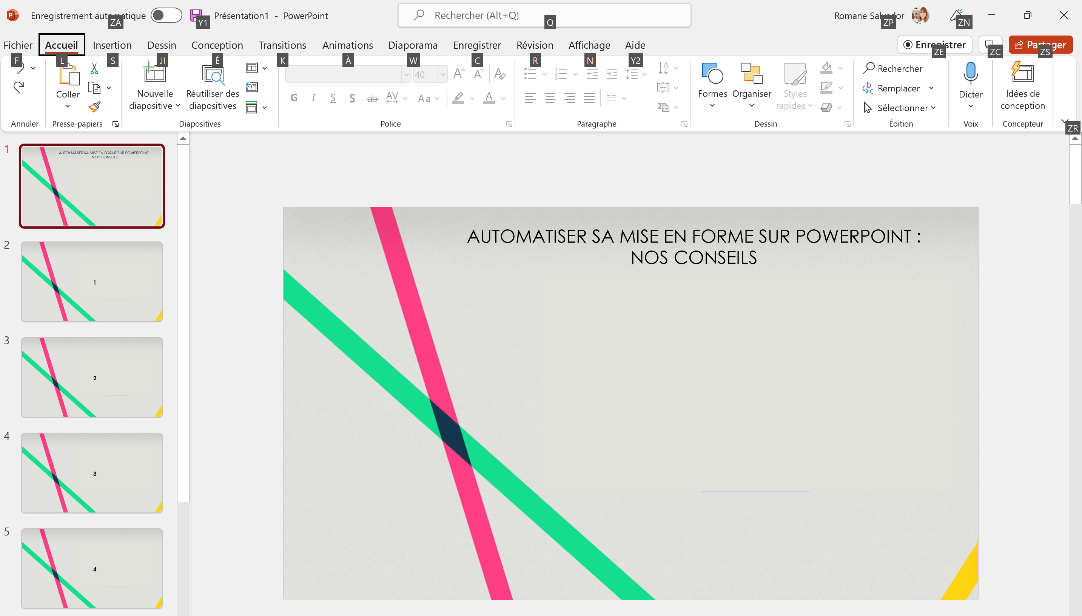Open the slide layout (Disposition) dropdown
This screenshot has width=1082, height=616.
tap(257, 68)
